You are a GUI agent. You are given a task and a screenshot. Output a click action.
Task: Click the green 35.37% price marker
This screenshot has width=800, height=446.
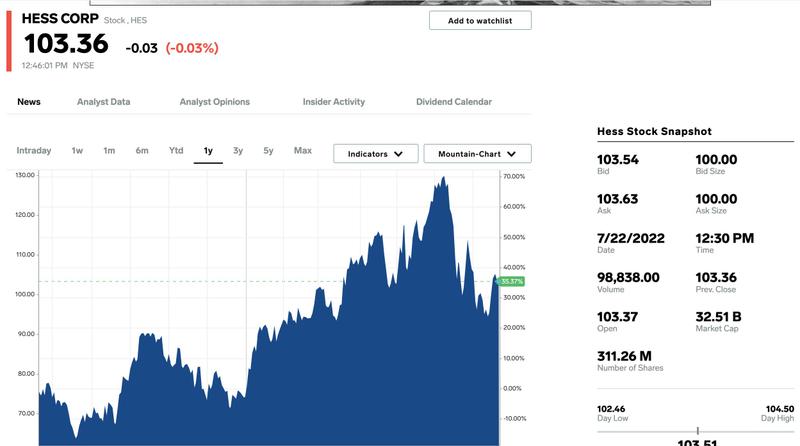(x=511, y=282)
